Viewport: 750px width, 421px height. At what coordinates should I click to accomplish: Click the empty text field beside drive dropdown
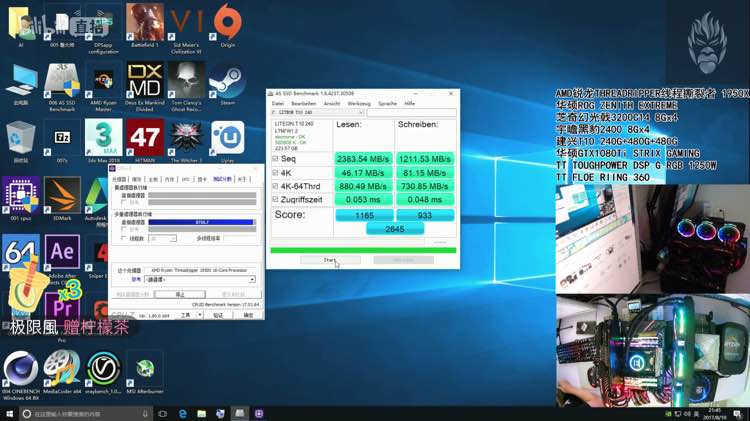coord(411,112)
